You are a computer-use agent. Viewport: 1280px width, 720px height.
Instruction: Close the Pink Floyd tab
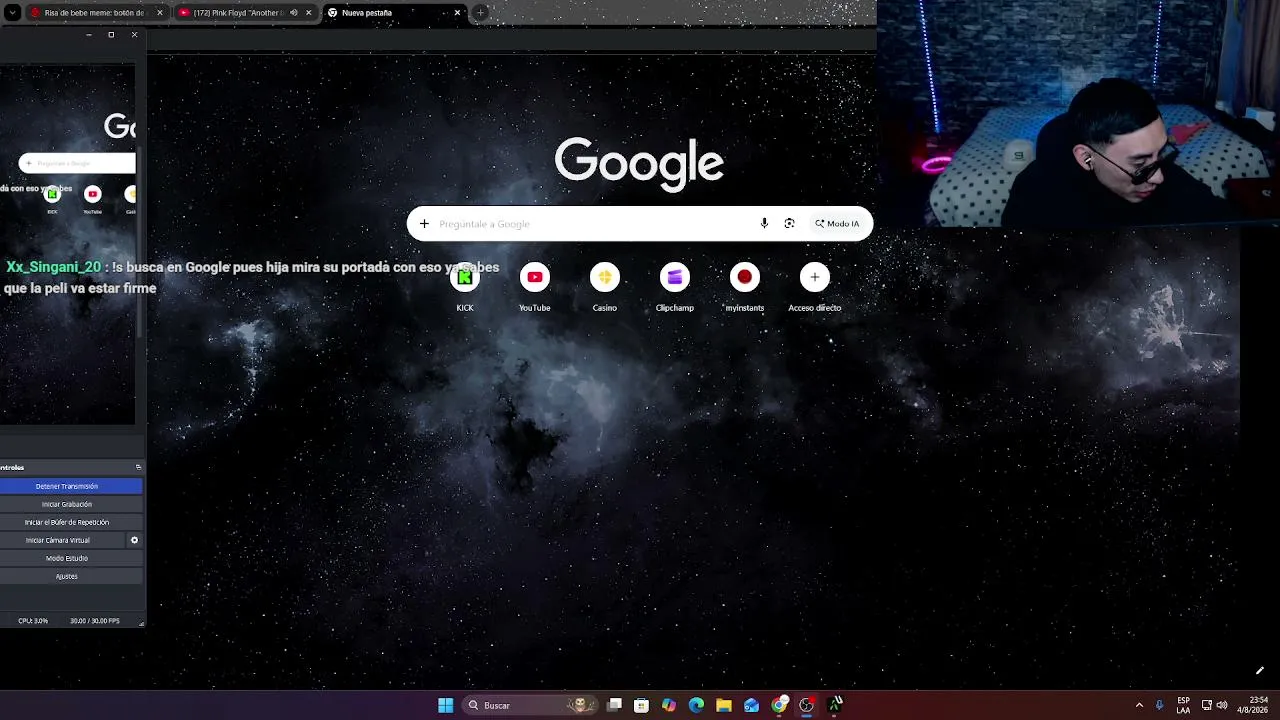pyautogui.click(x=308, y=13)
